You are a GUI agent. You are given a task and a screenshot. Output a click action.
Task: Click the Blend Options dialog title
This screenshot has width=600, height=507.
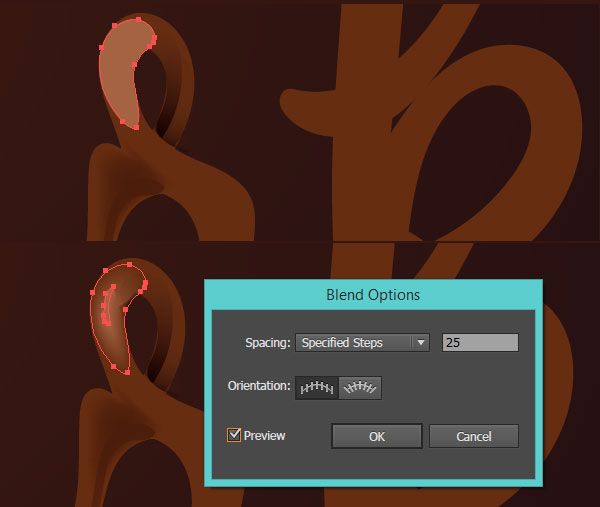click(x=373, y=295)
